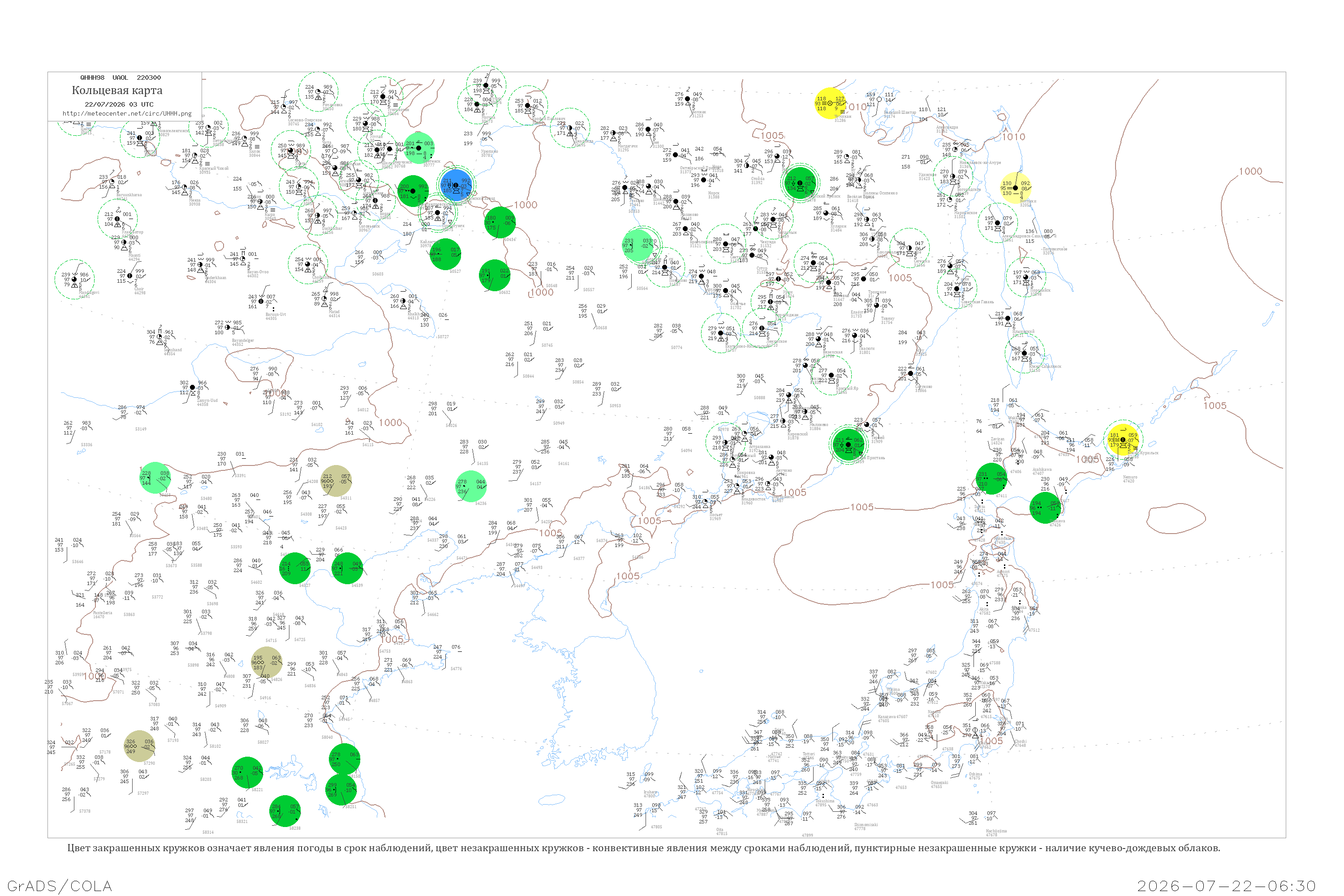The height and width of the screenshot is (896, 1344).
Task: Select the green circle at station 58150
Action: [345, 759]
